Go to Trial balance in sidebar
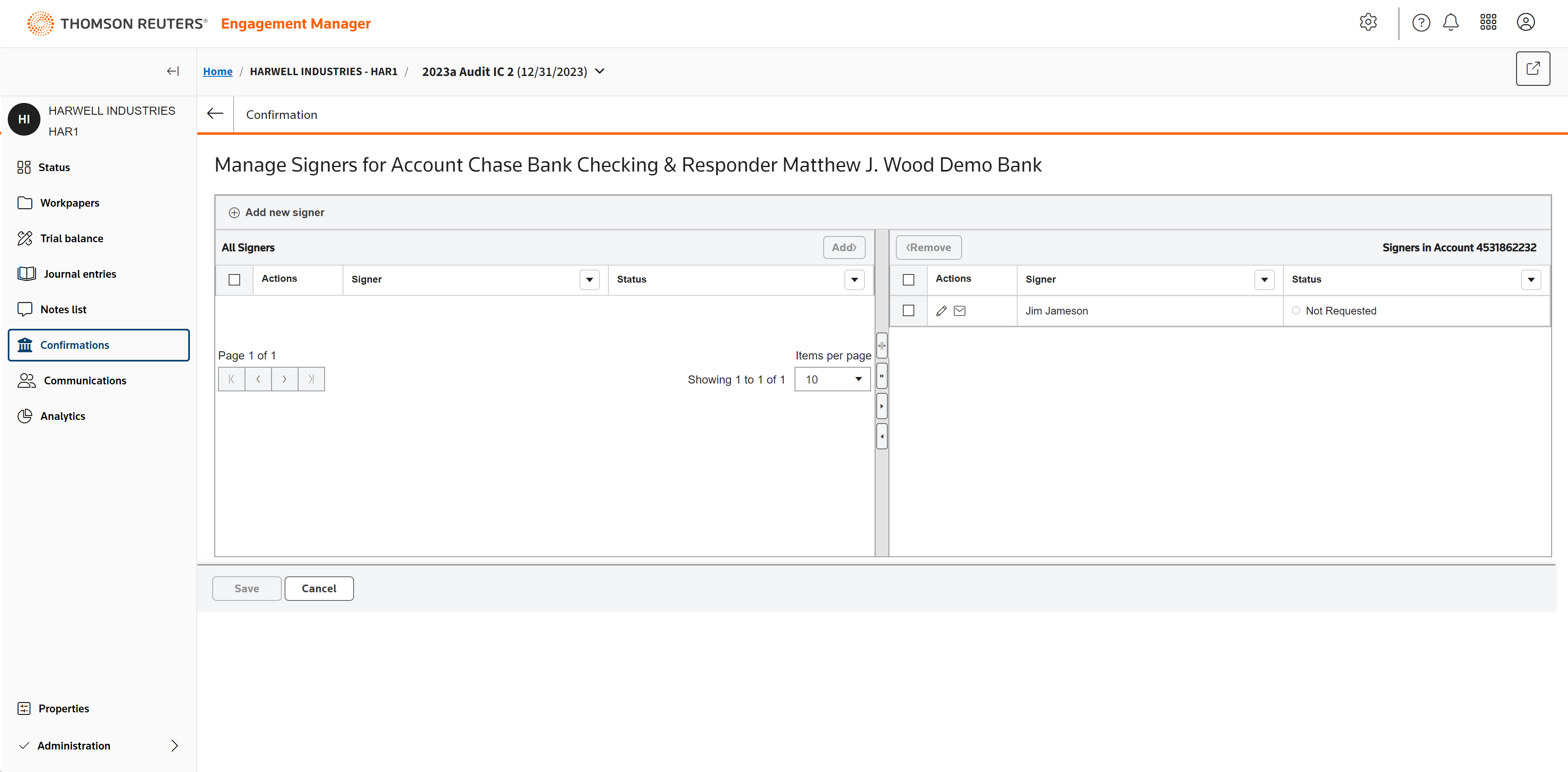 pos(71,238)
